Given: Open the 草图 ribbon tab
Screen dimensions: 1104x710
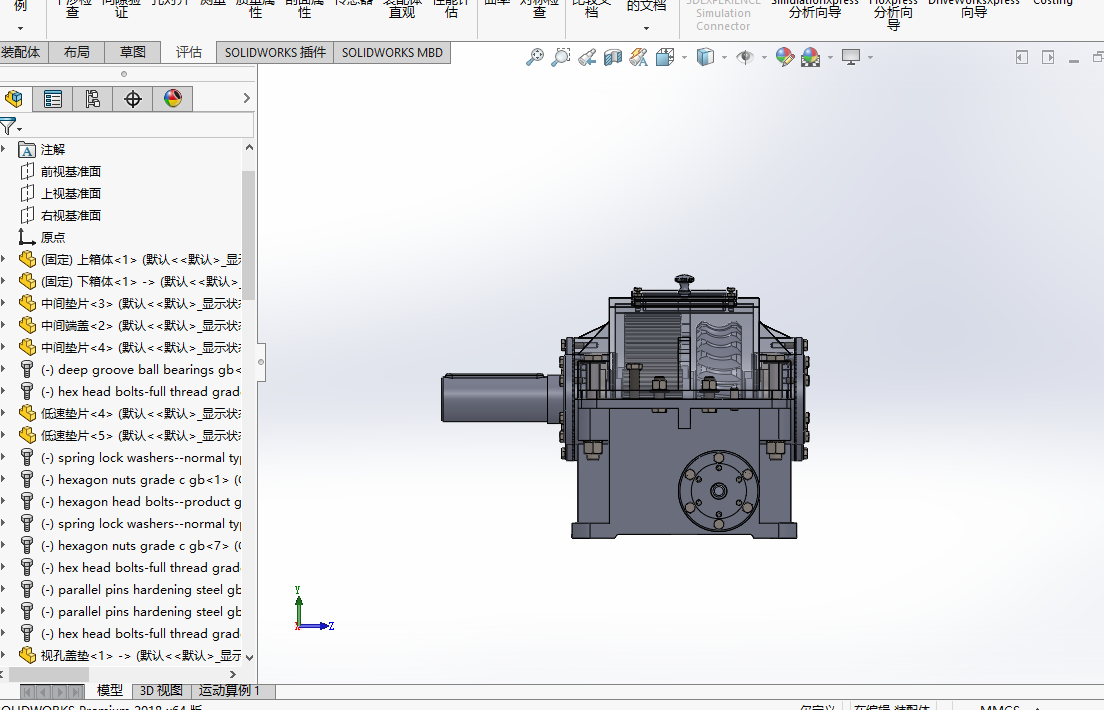Looking at the screenshot, I should pos(132,52).
